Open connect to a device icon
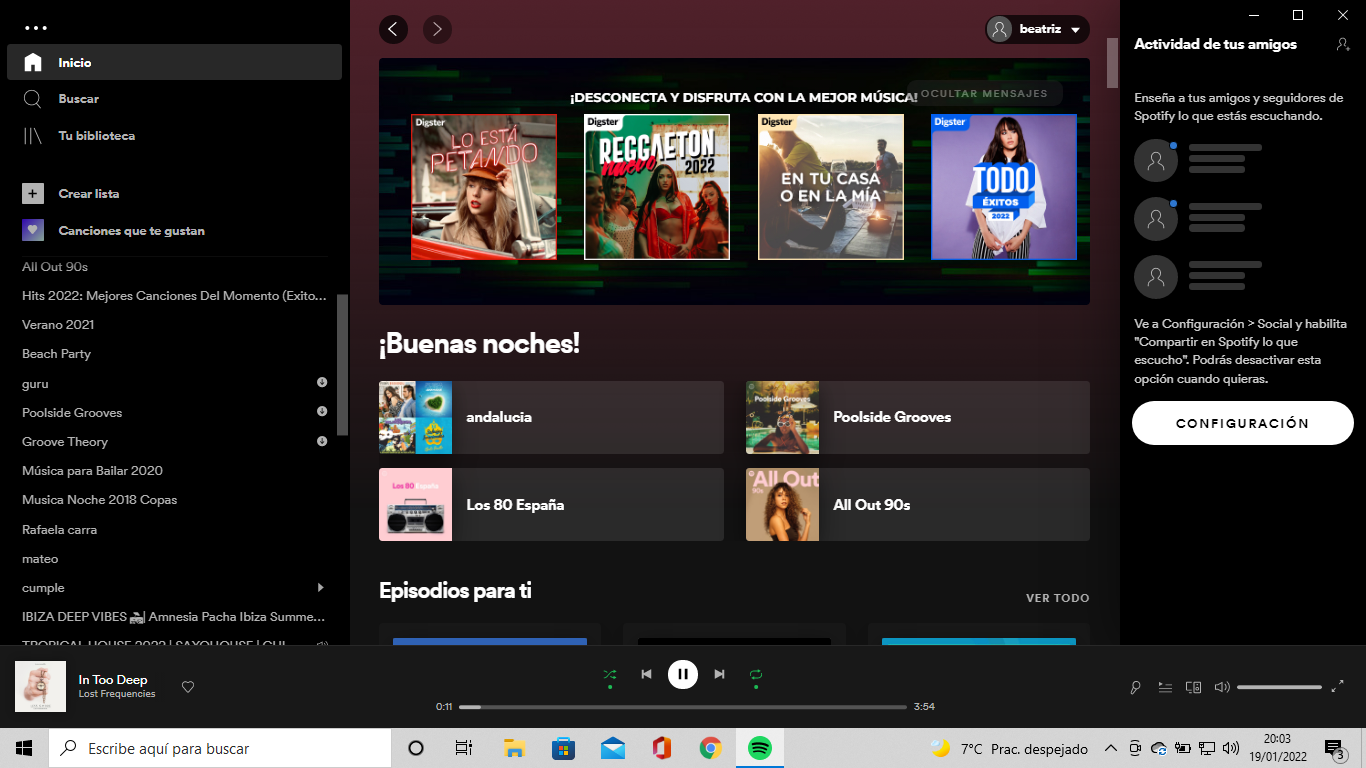The image size is (1366, 768). (x=1192, y=687)
